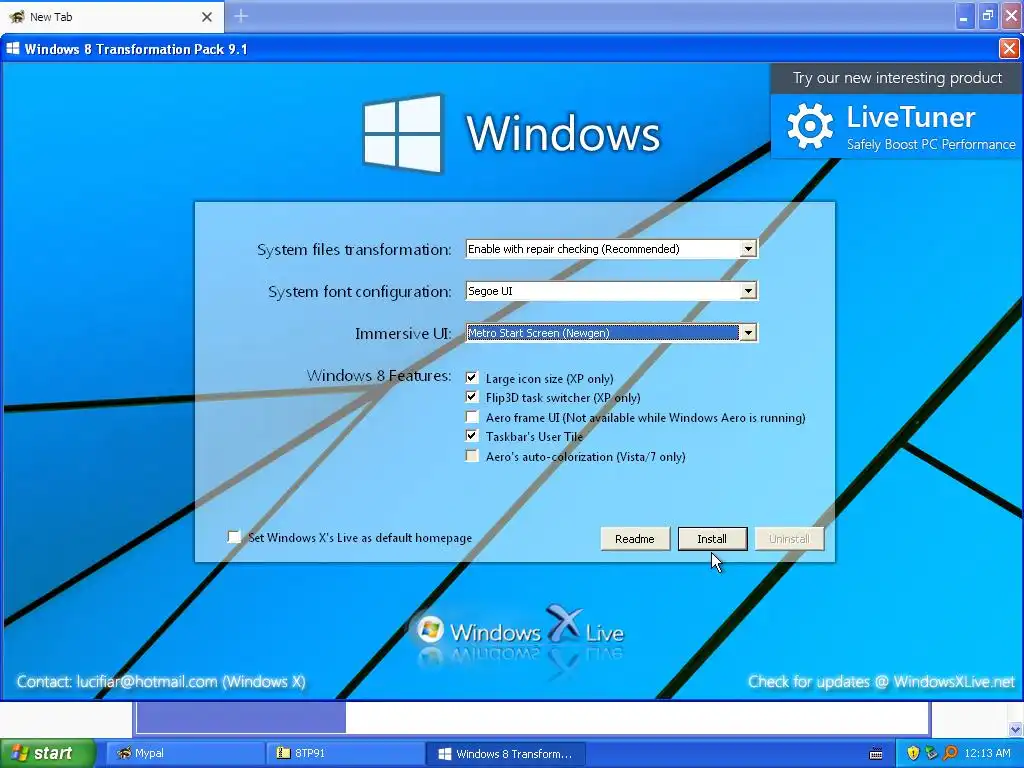Viewport: 1024px width, 768px height.
Task: Click the security shield tray icon
Action: click(x=913, y=754)
